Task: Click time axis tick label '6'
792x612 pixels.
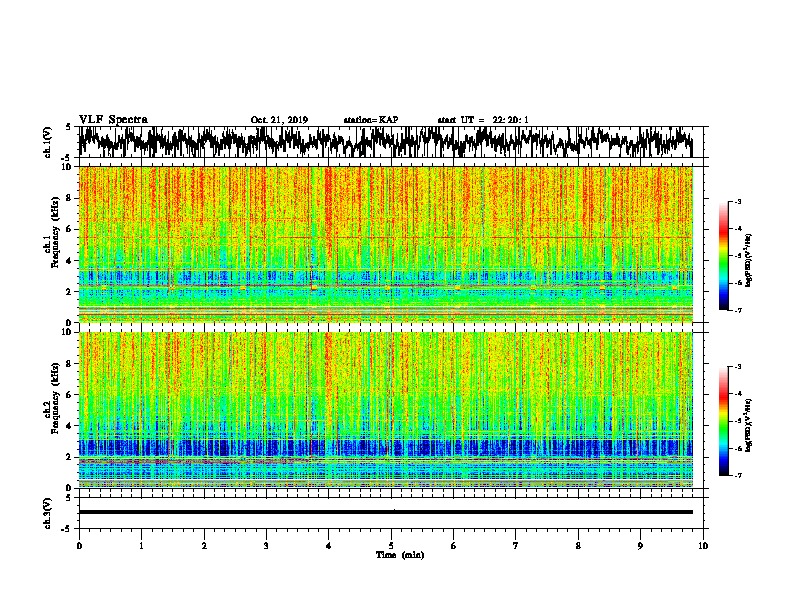Action: click(454, 546)
